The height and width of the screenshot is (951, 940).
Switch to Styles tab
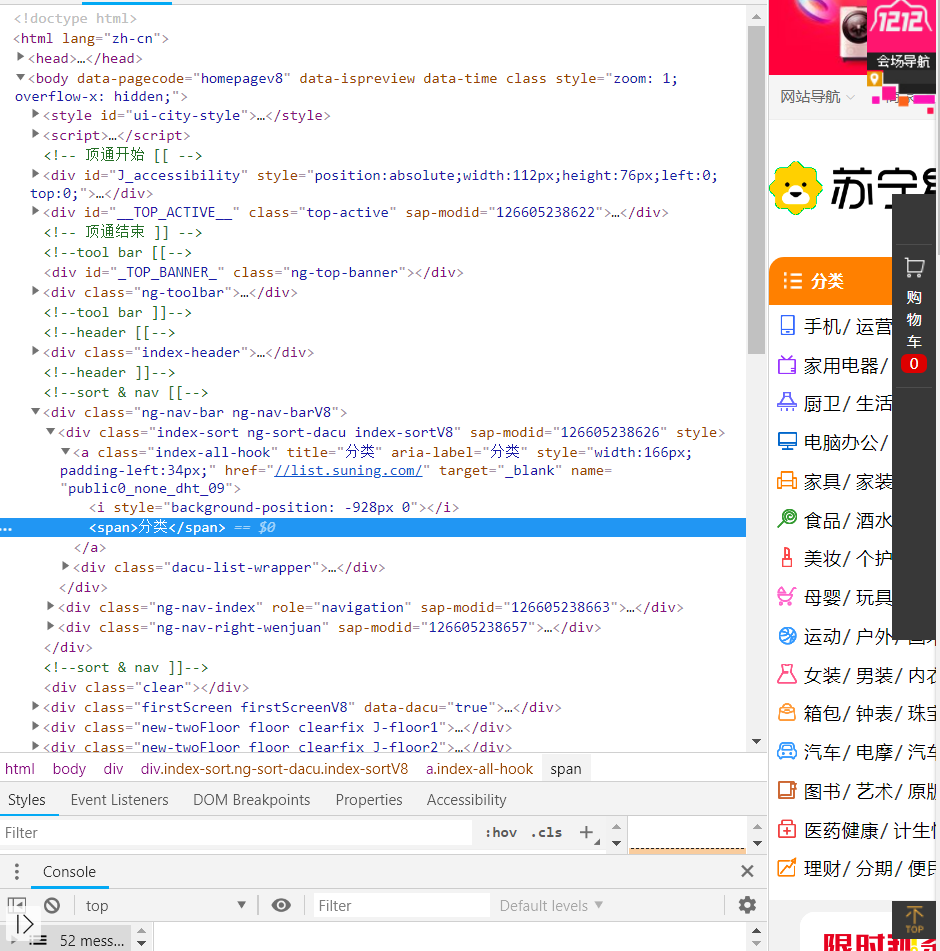pos(27,800)
